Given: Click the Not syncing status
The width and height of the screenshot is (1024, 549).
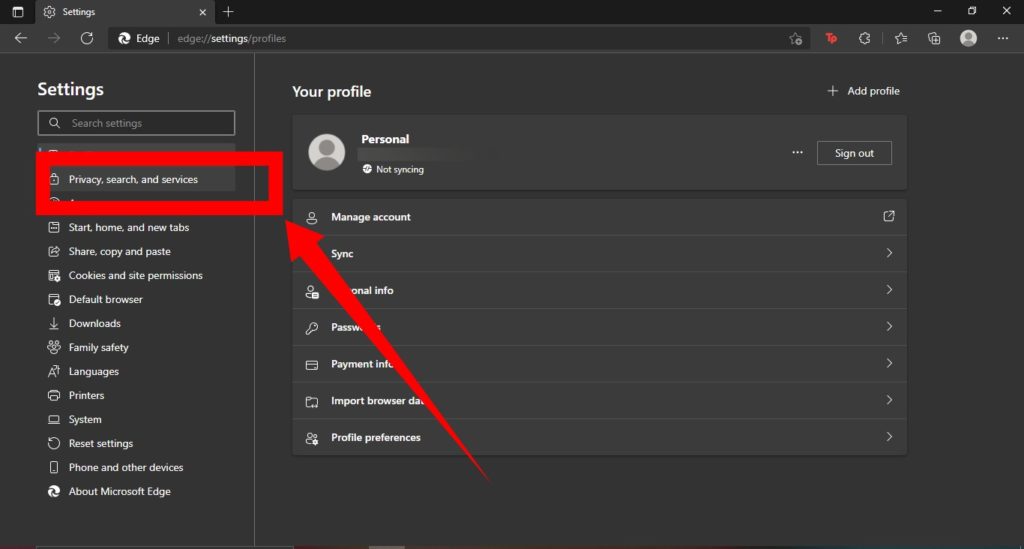Looking at the screenshot, I should [393, 169].
